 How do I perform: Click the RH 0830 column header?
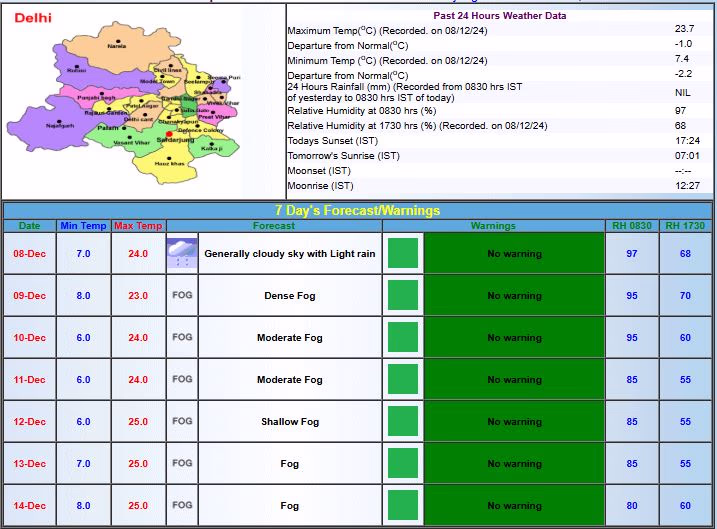(x=631, y=226)
